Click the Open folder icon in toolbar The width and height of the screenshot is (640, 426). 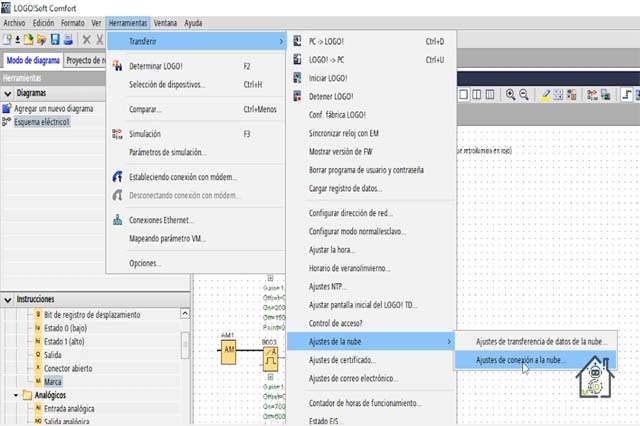42,40
